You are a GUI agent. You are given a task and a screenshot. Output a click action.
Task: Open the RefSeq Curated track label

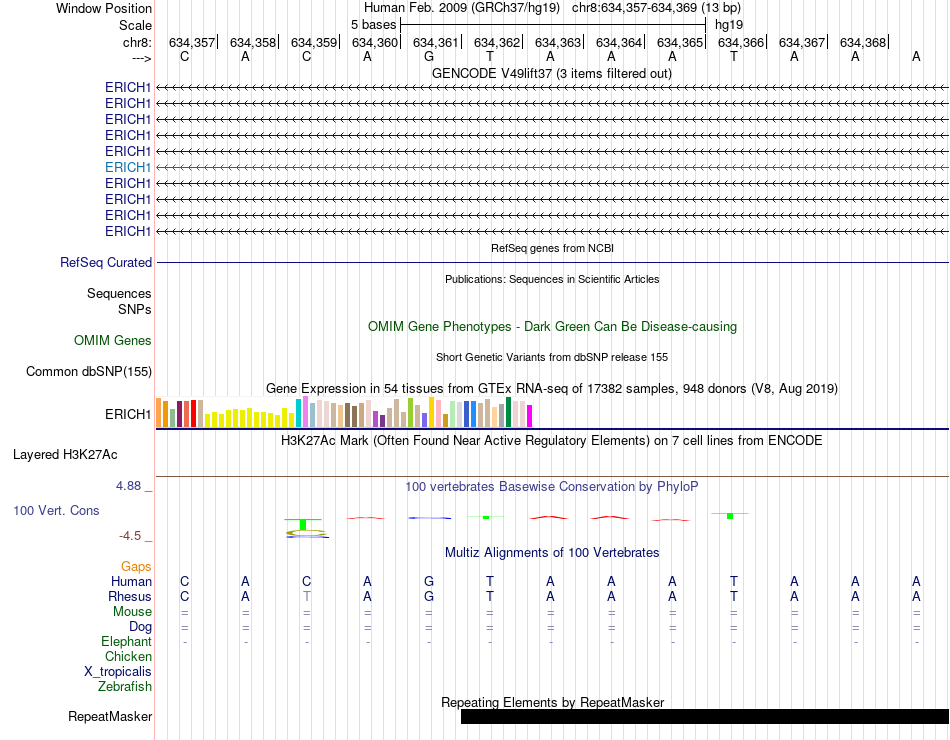point(106,262)
